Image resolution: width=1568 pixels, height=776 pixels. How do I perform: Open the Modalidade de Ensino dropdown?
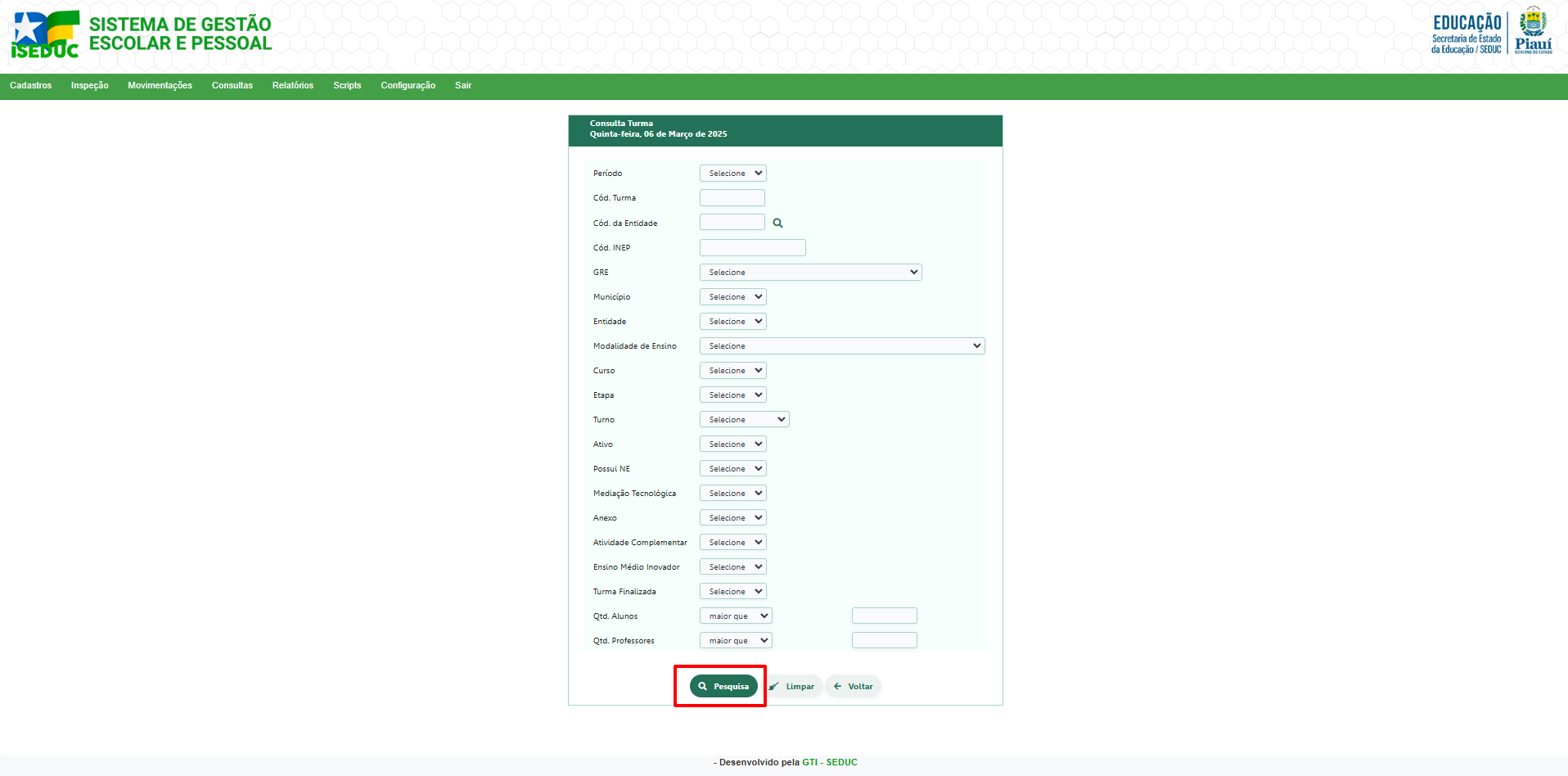pyautogui.click(x=841, y=346)
